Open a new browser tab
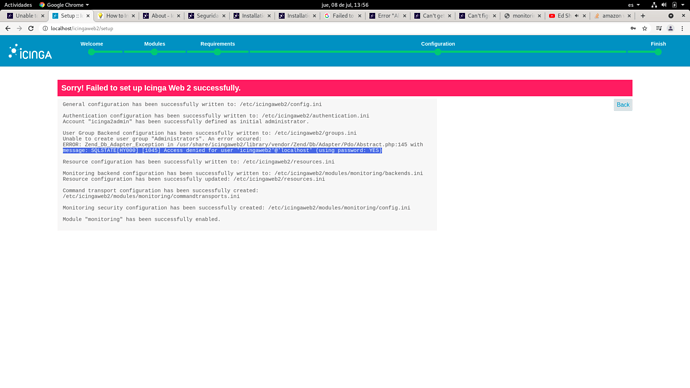 tap(642, 15)
